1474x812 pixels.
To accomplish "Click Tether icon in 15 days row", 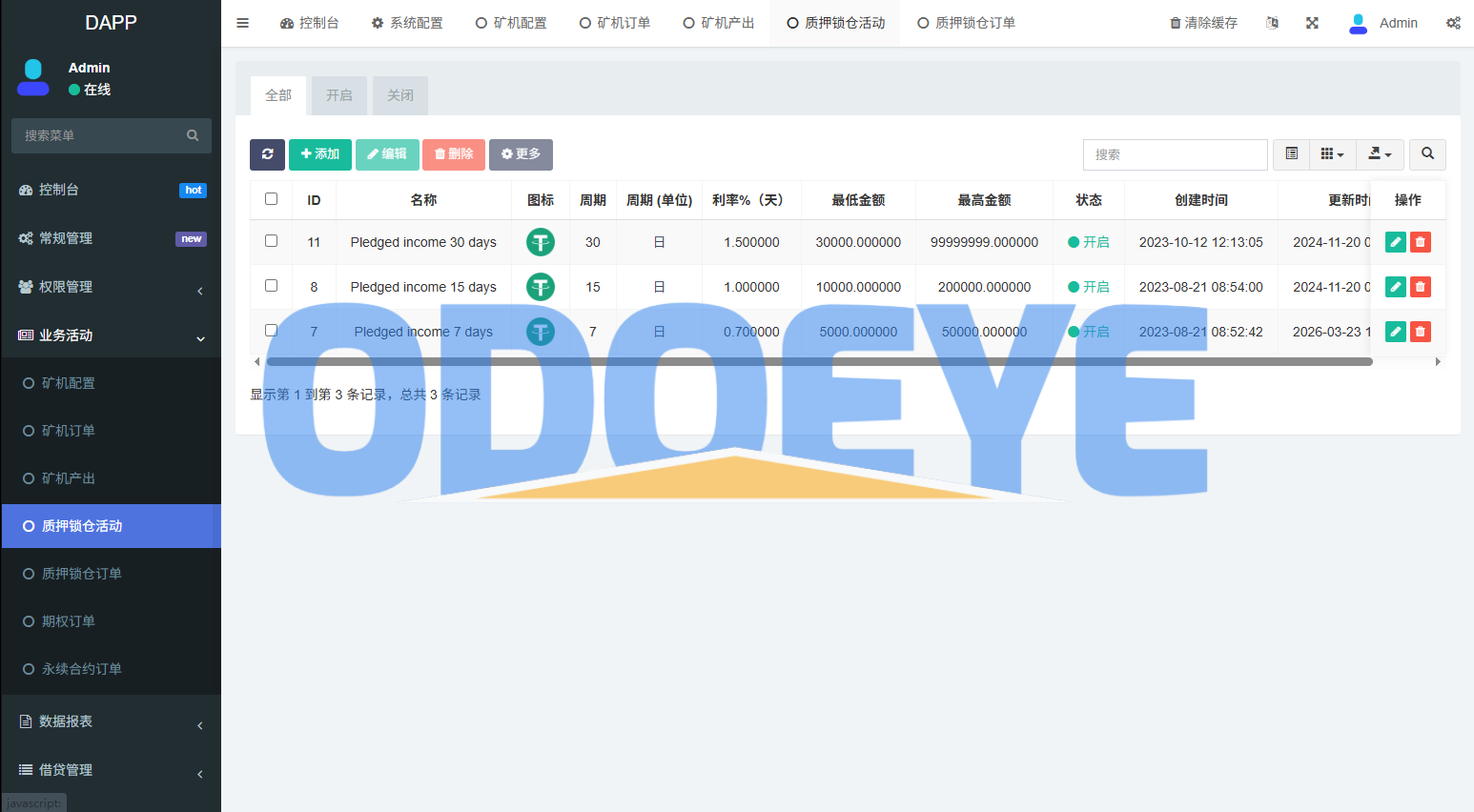I will pyautogui.click(x=541, y=287).
